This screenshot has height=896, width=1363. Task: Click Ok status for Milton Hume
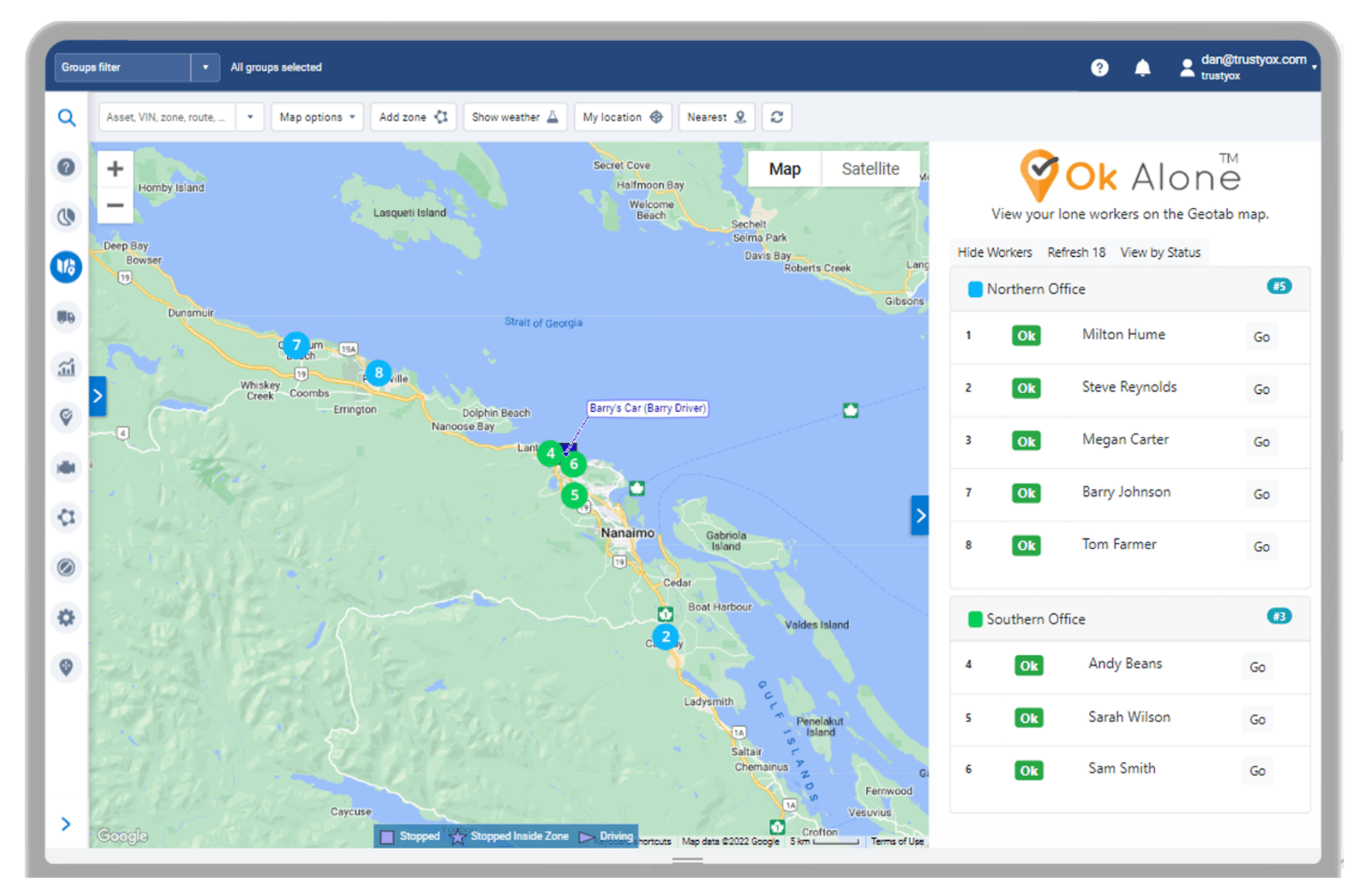1026,335
